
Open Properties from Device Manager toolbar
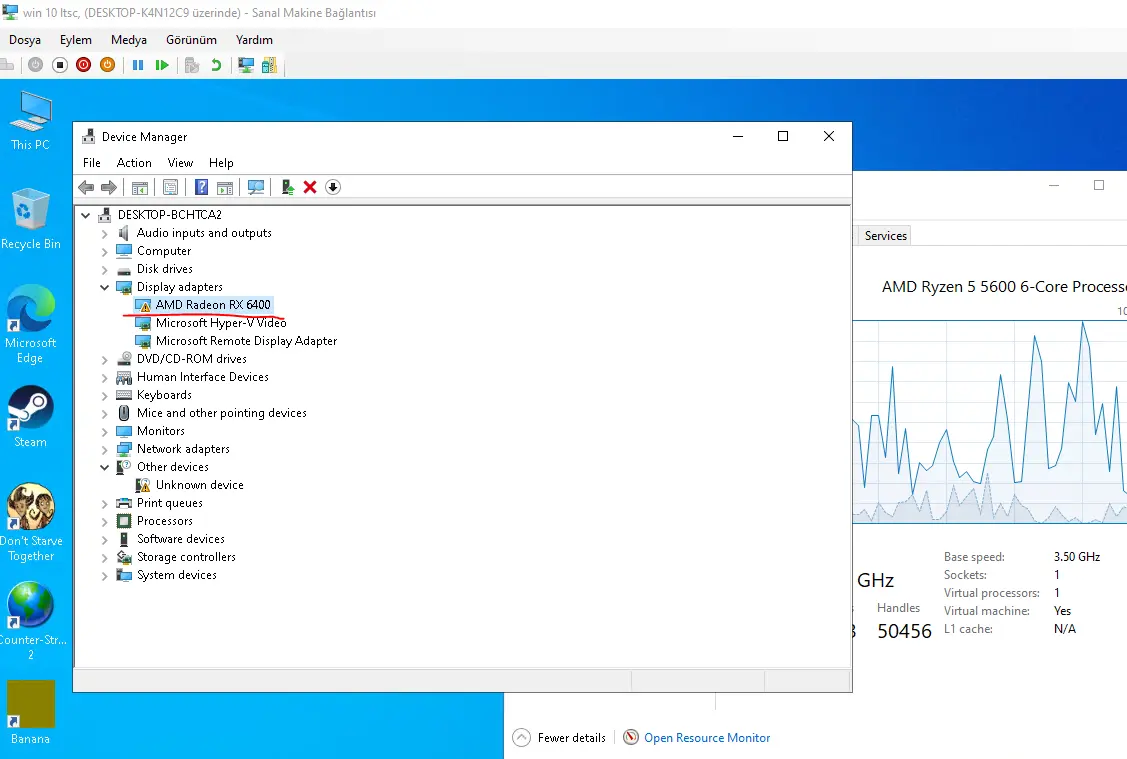coord(170,188)
